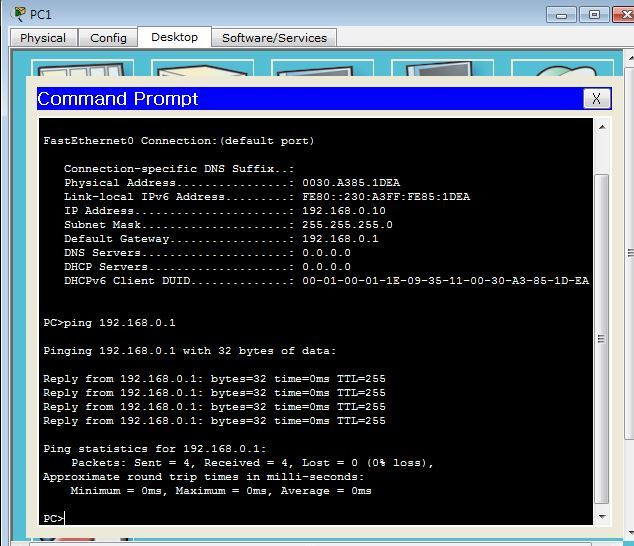Open the Config tab
The image size is (634, 546).
[108, 38]
